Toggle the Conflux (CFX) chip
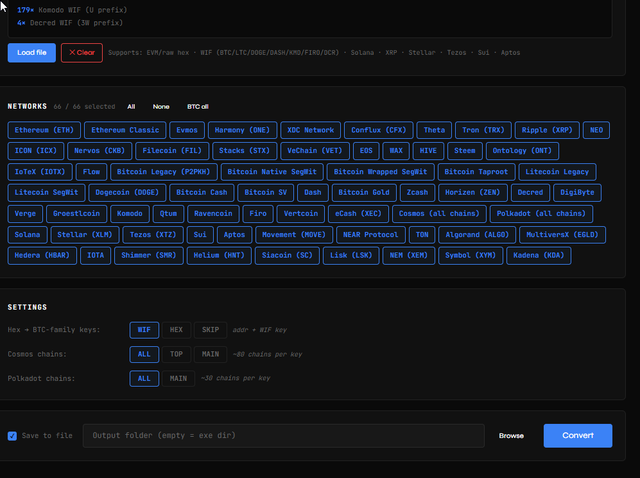Viewport: 640px width, 478px height. coord(378,130)
